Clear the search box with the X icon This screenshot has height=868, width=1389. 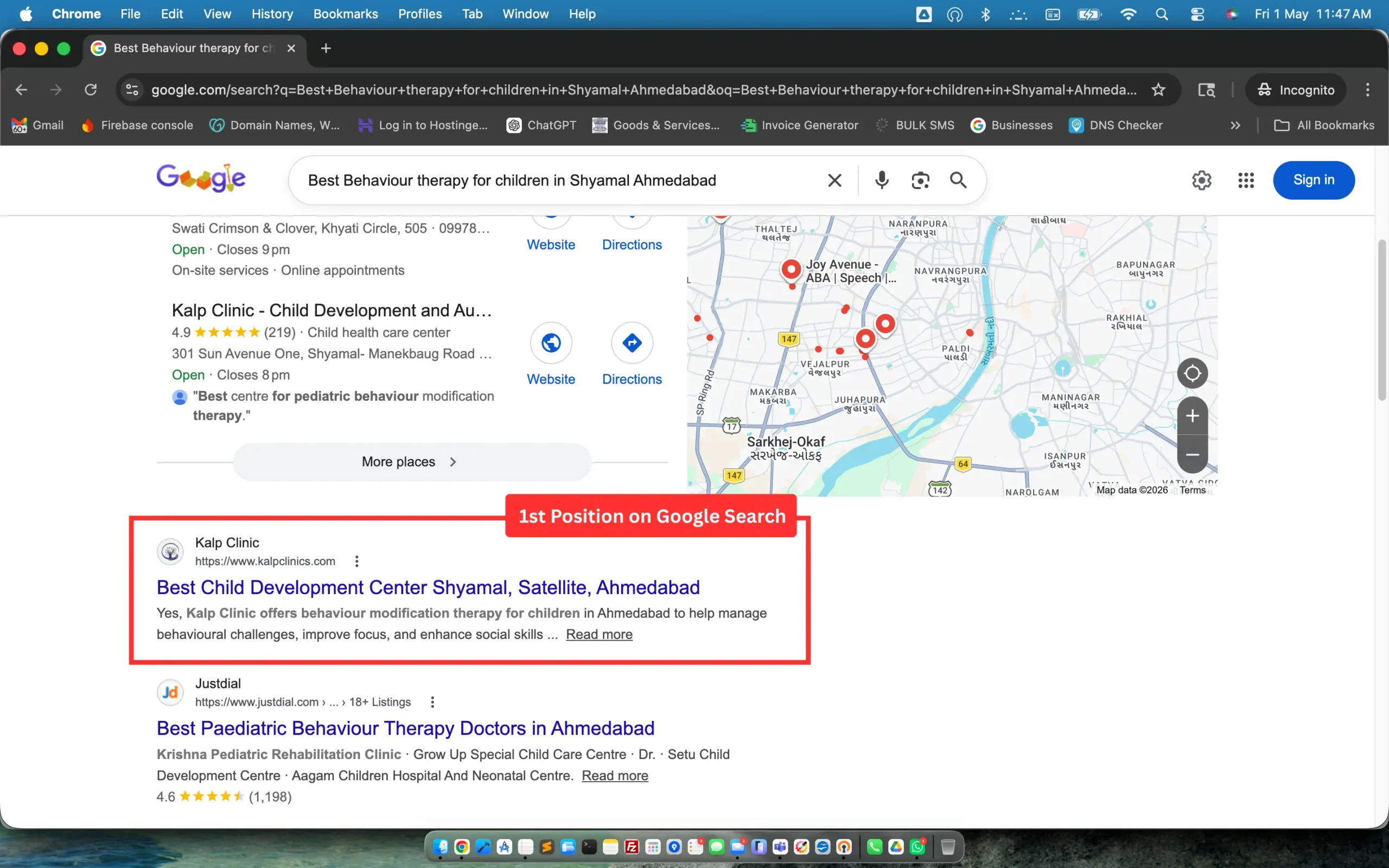[x=834, y=180]
